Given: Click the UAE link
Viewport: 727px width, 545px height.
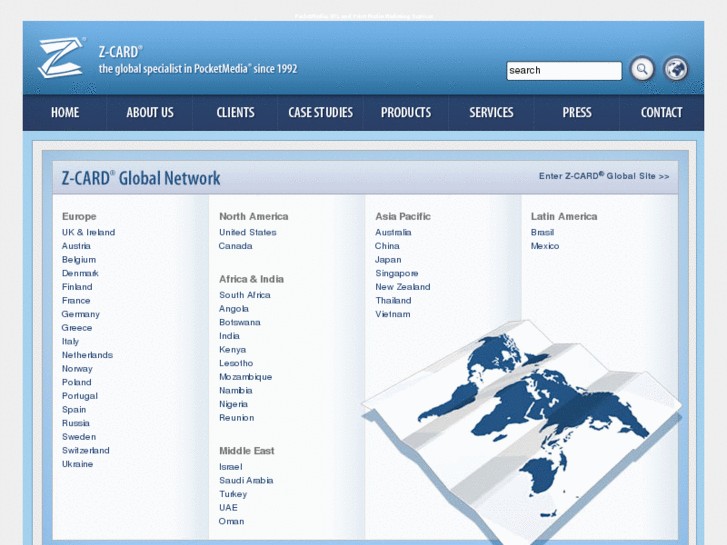Looking at the screenshot, I should [x=228, y=507].
